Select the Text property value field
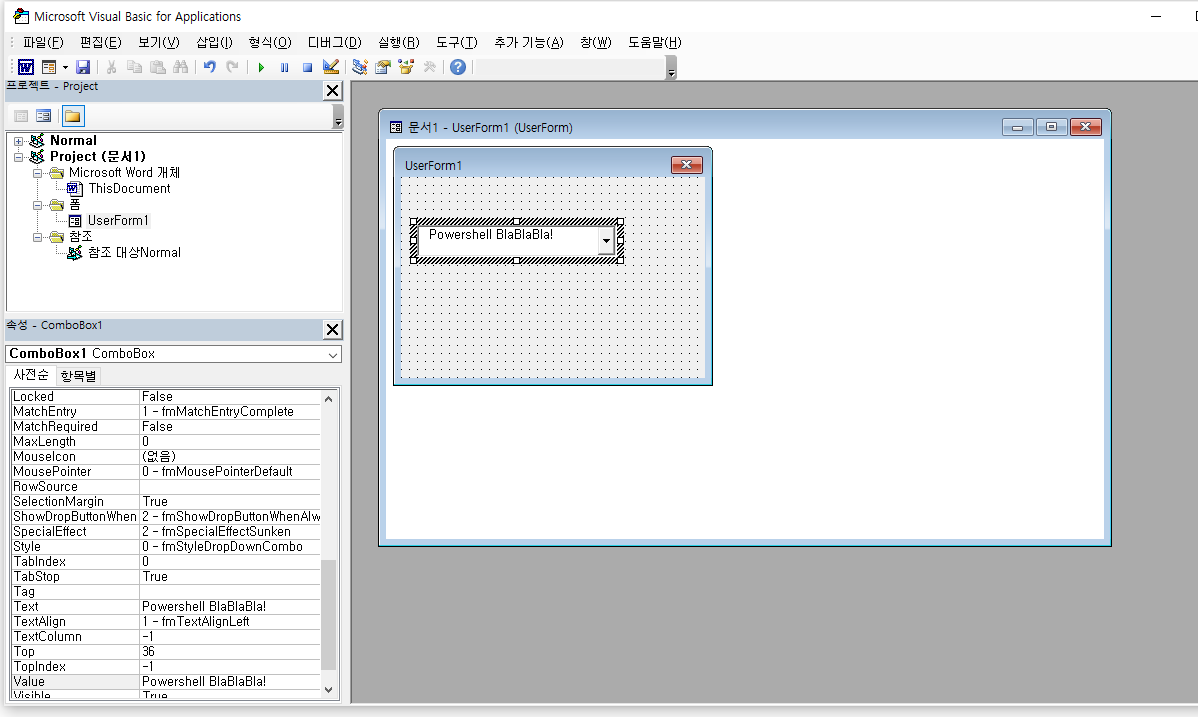 (x=230, y=607)
